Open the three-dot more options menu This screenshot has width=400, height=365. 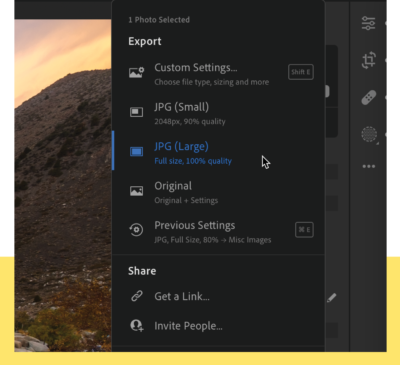[369, 166]
